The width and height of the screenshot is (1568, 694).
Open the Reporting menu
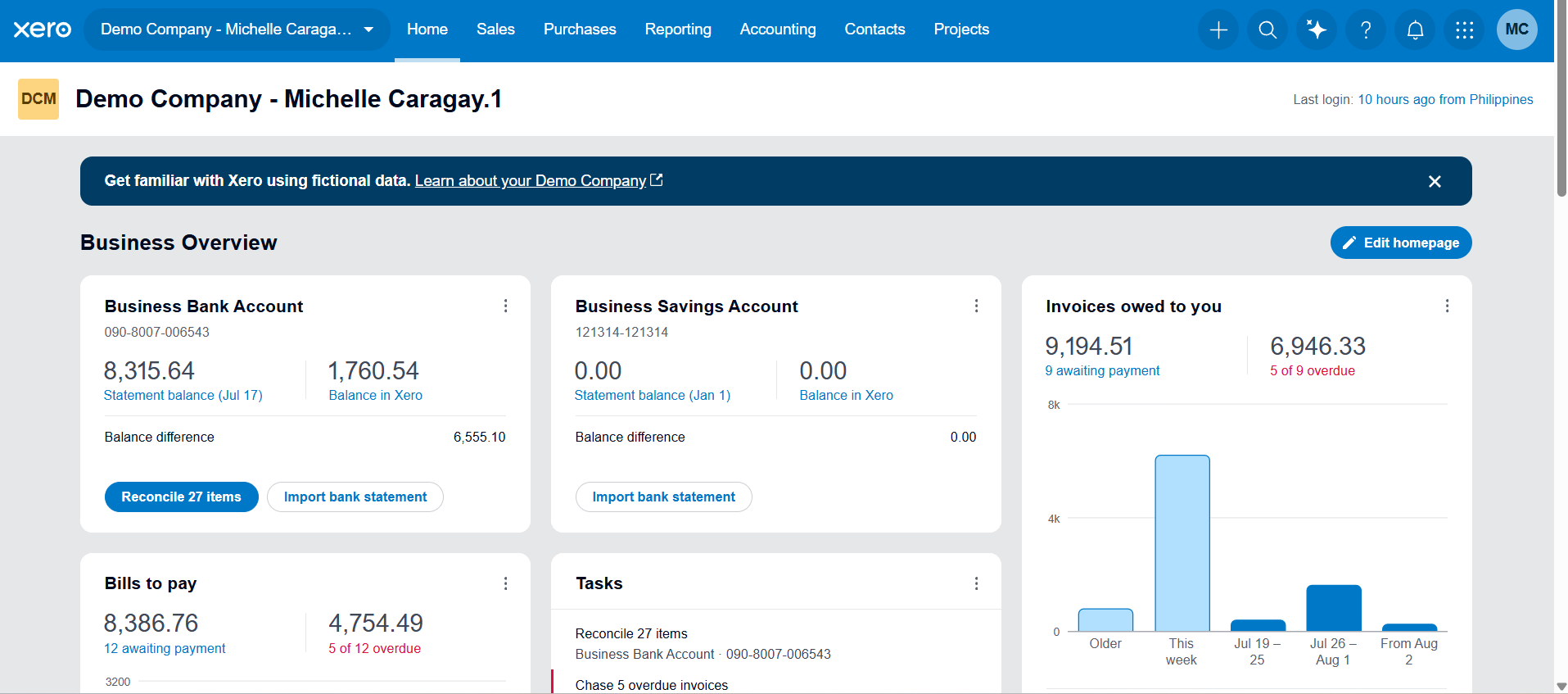pyautogui.click(x=678, y=29)
